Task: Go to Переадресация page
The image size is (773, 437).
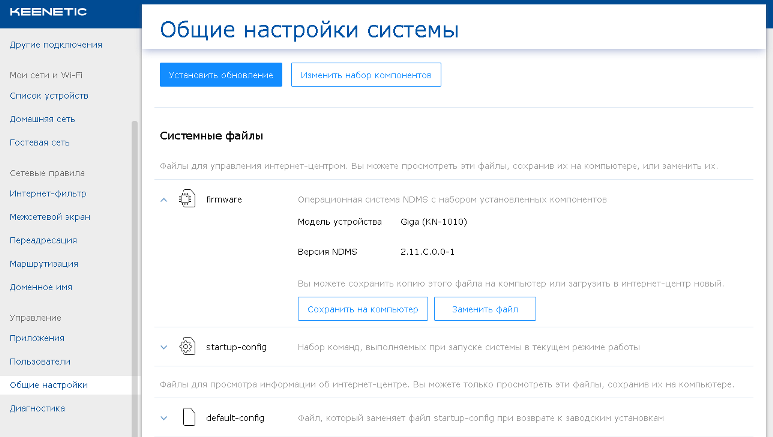Action: pyautogui.click(x=43, y=240)
